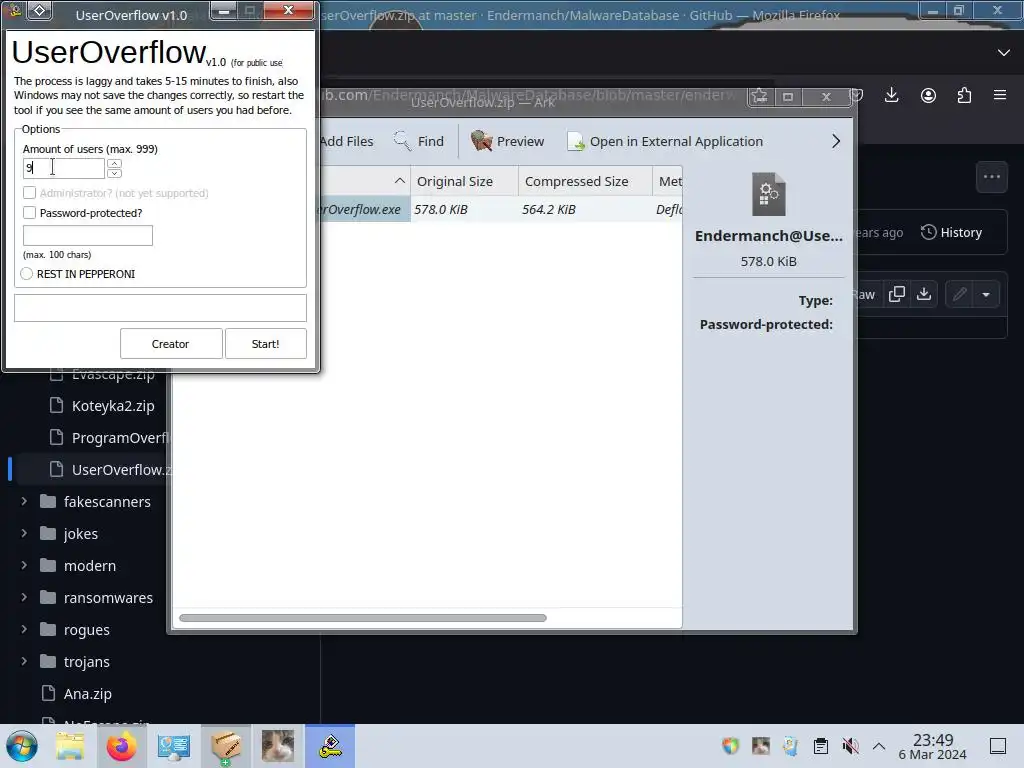Click Preview in Ark toolbar

[x=507, y=141]
